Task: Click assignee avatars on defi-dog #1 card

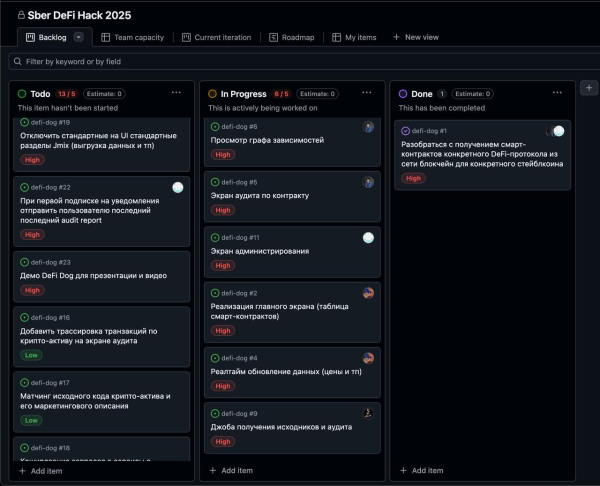Action: (x=555, y=131)
